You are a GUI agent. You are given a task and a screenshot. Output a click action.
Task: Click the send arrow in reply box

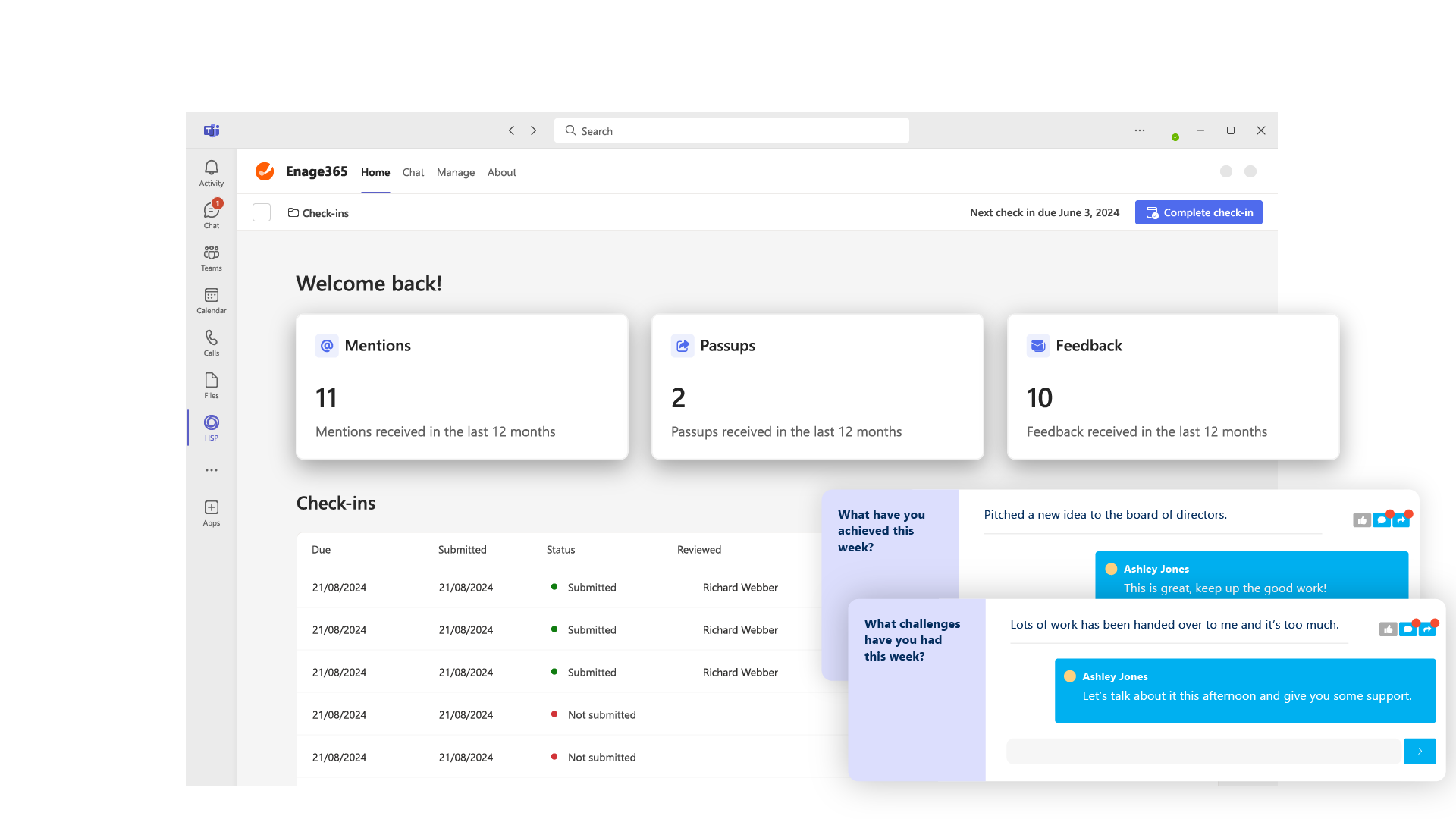point(1420,751)
